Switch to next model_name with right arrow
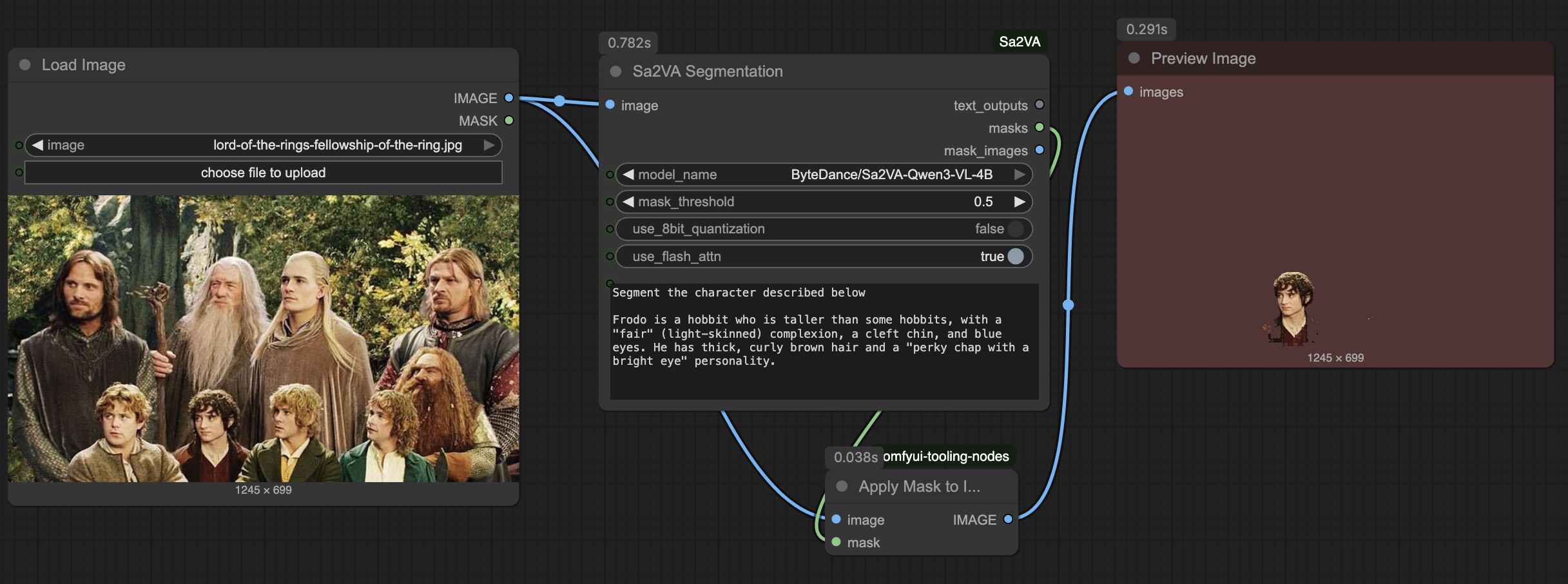The image size is (1568, 584). click(x=1020, y=175)
